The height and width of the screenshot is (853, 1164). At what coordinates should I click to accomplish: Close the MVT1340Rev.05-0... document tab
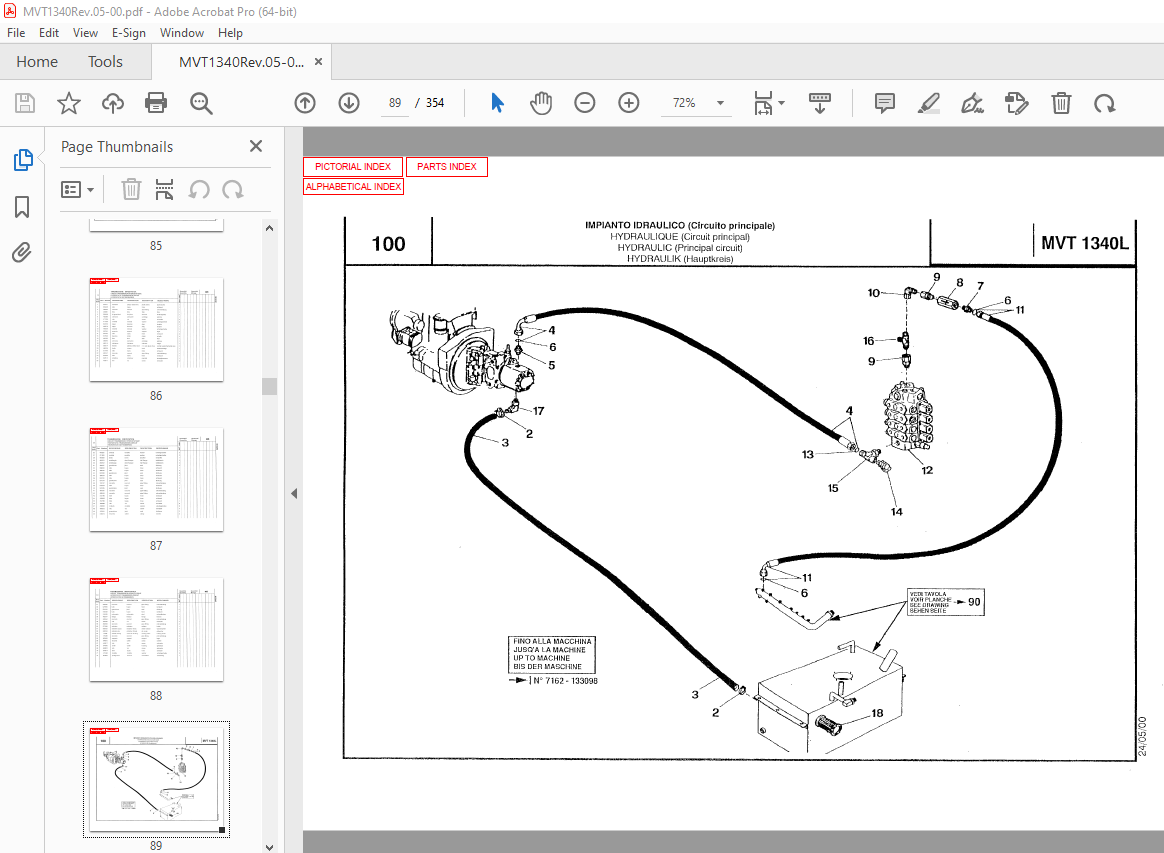(x=318, y=62)
